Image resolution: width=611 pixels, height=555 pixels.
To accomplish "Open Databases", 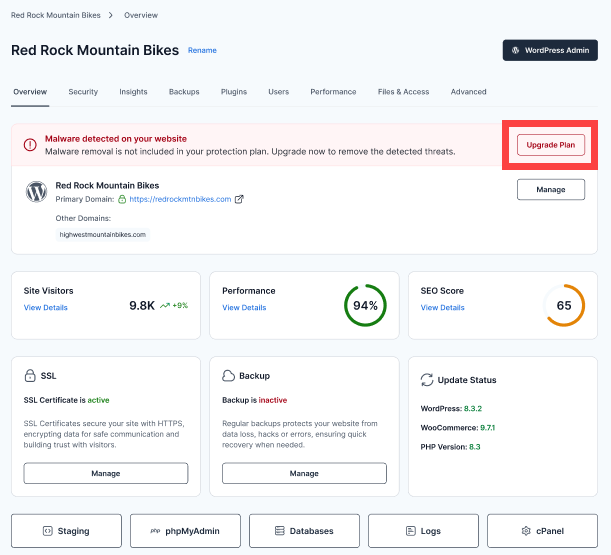I will click(x=304, y=531).
